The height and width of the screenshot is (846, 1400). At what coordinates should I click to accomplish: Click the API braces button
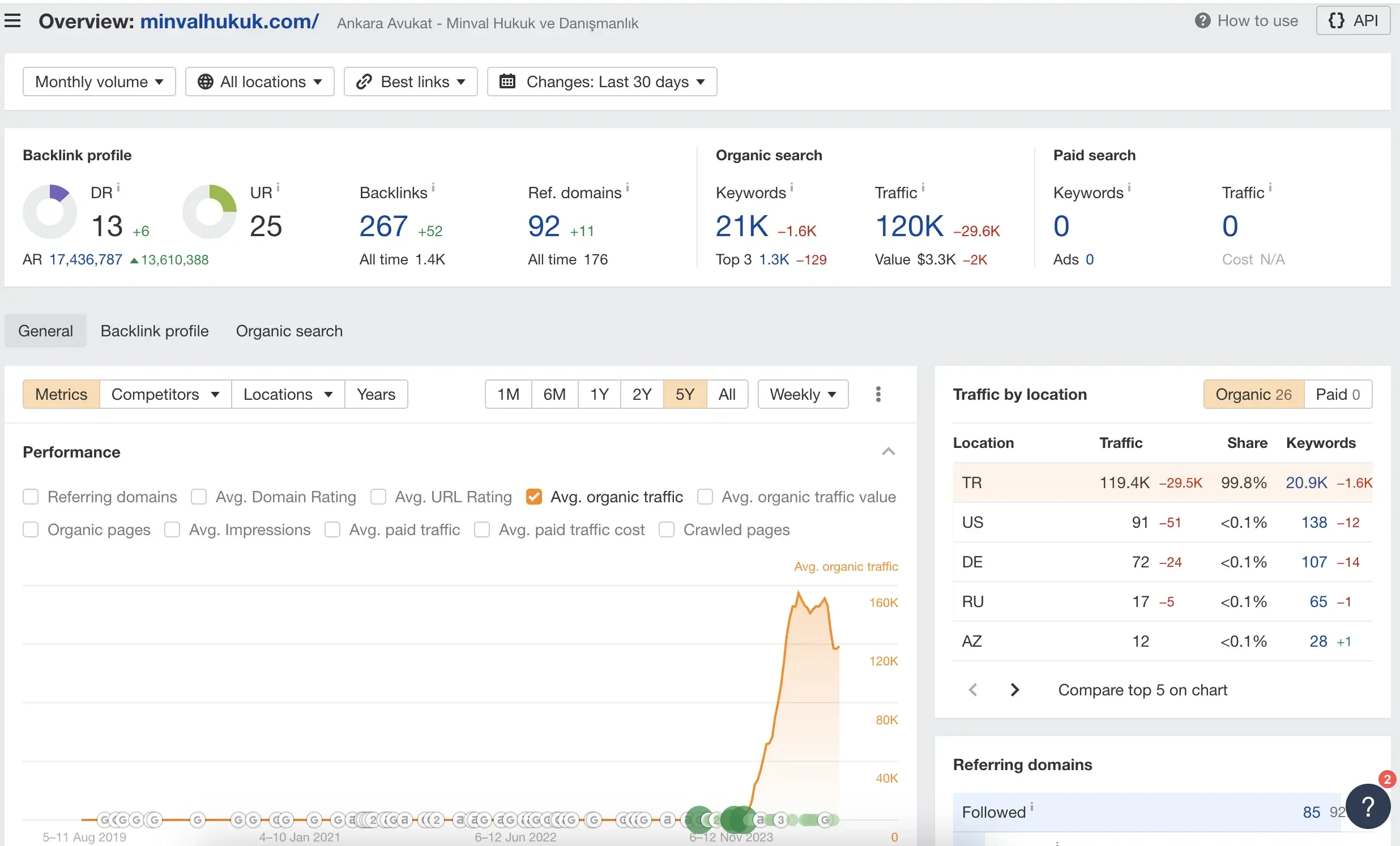pos(1353,21)
